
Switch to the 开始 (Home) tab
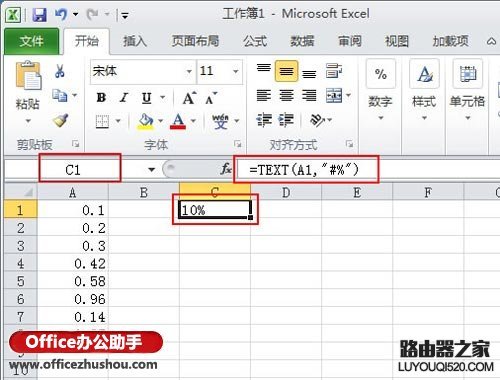87,41
